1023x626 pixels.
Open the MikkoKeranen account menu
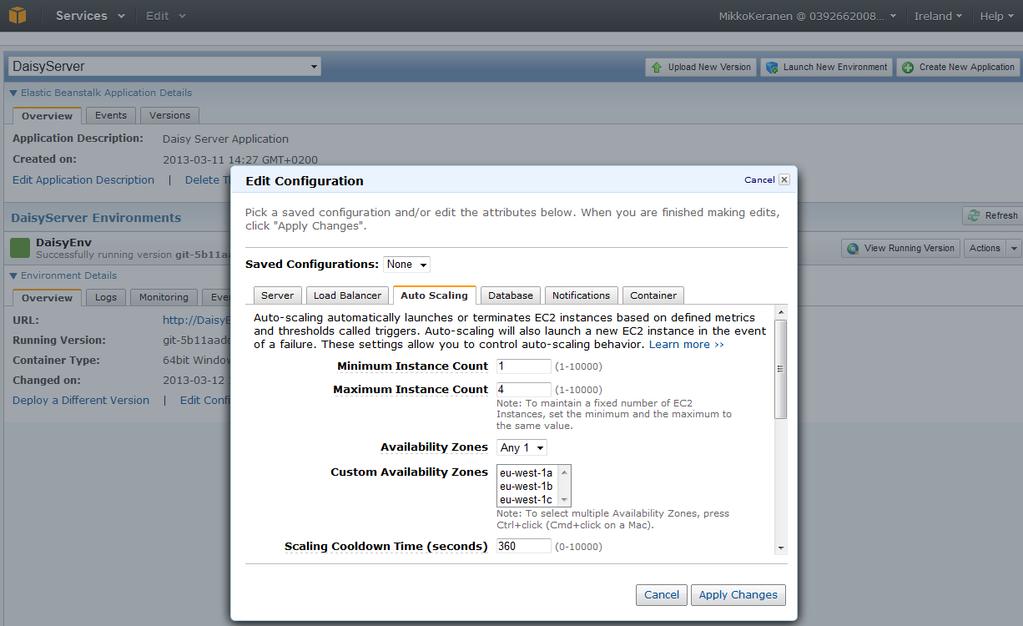[x=807, y=16]
